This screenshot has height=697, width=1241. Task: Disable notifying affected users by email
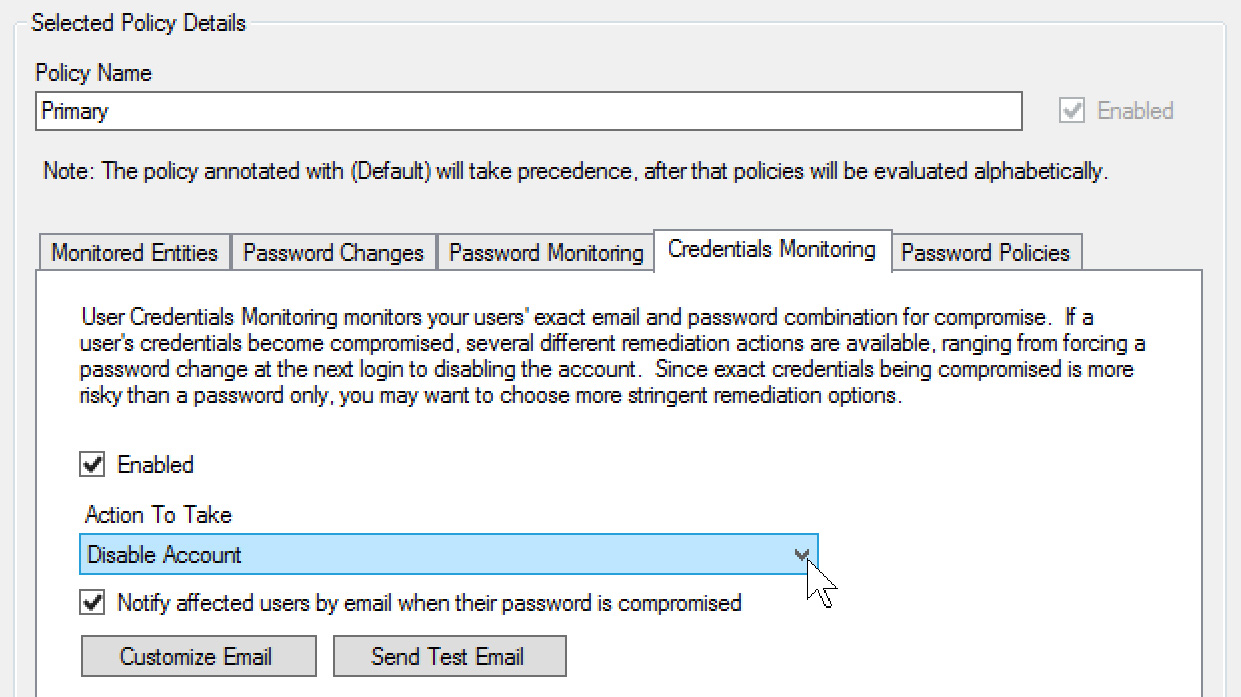coord(93,603)
